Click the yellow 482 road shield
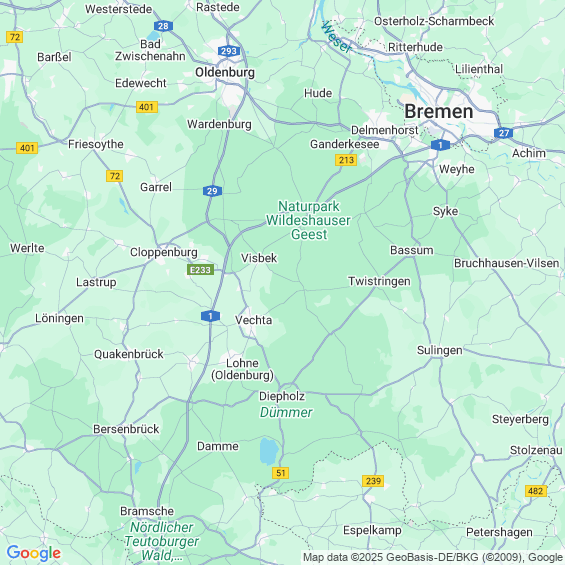This screenshot has width=565, height=565. click(536, 491)
